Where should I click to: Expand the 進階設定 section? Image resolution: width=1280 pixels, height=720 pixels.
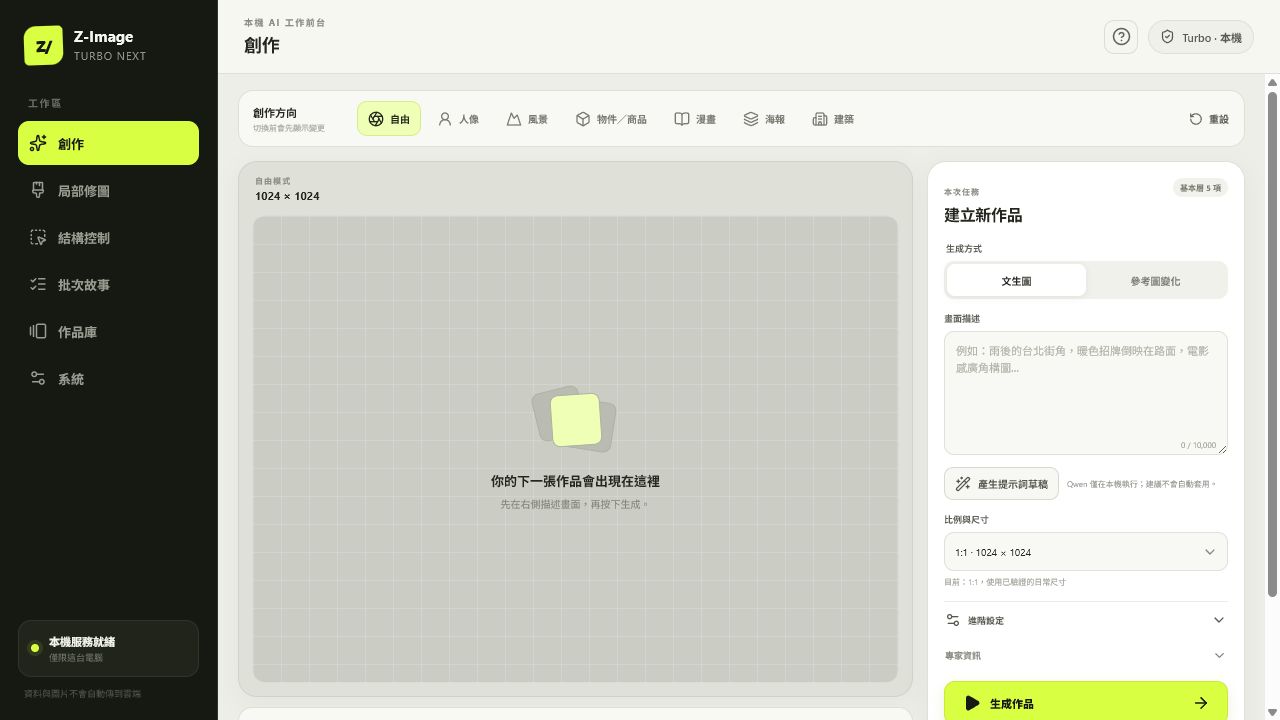pos(1086,620)
